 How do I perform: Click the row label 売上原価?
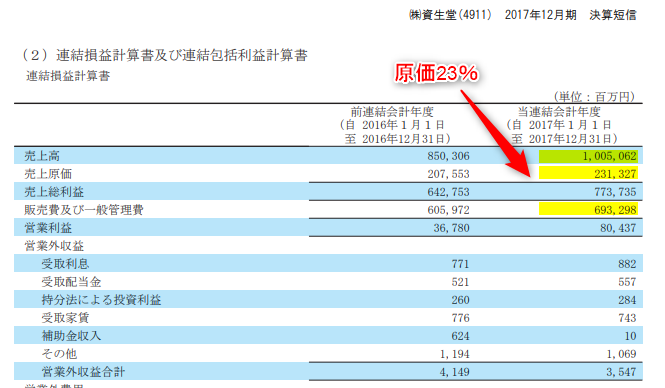point(48,174)
